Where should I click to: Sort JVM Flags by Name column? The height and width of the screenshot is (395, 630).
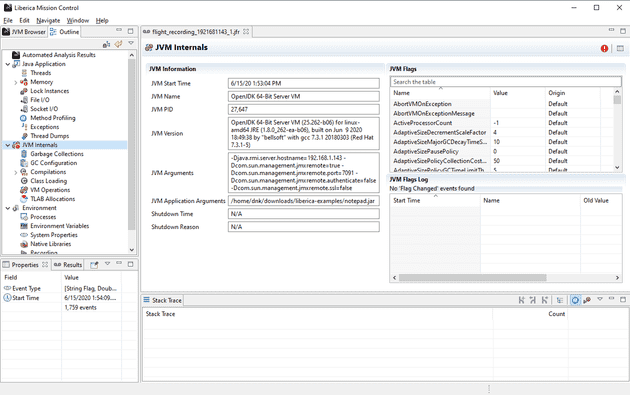[440, 93]
